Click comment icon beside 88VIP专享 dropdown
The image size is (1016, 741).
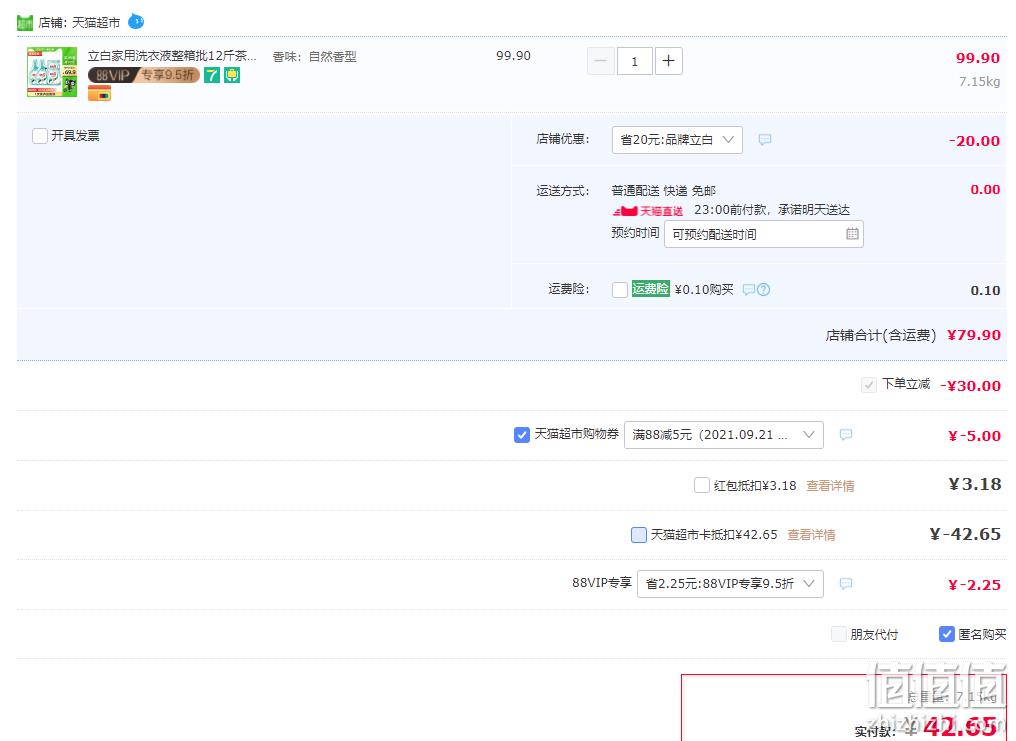tap(846, 584)
